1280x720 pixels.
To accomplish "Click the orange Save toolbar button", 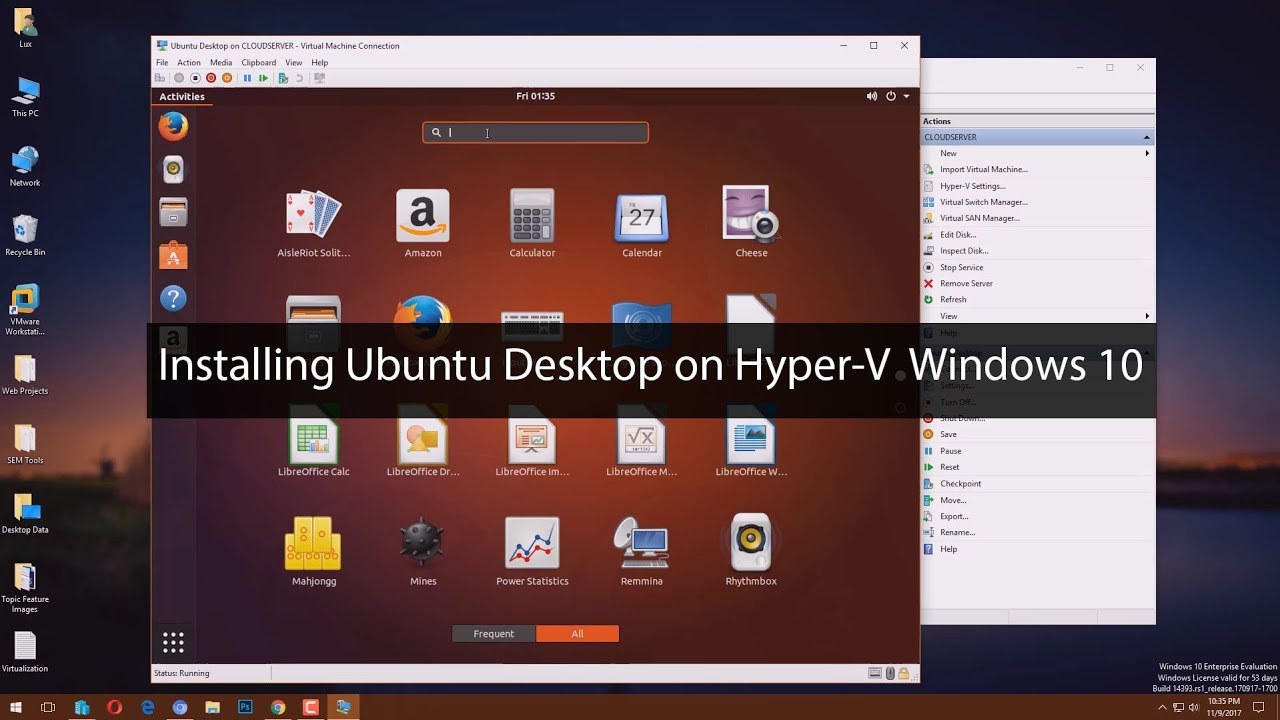I will click(227, 78).
